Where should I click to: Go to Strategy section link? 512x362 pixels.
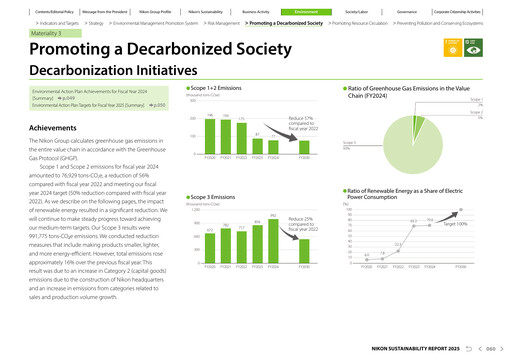coord(94,23)
